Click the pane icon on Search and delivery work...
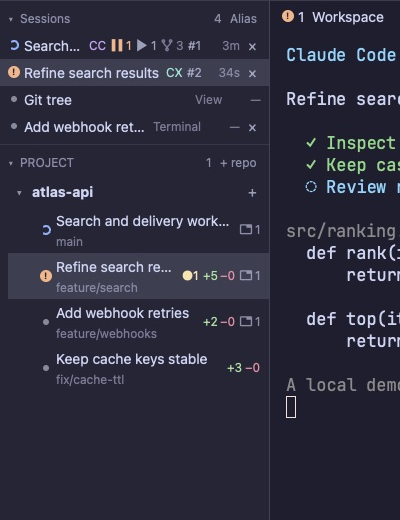 pos(246,229)
